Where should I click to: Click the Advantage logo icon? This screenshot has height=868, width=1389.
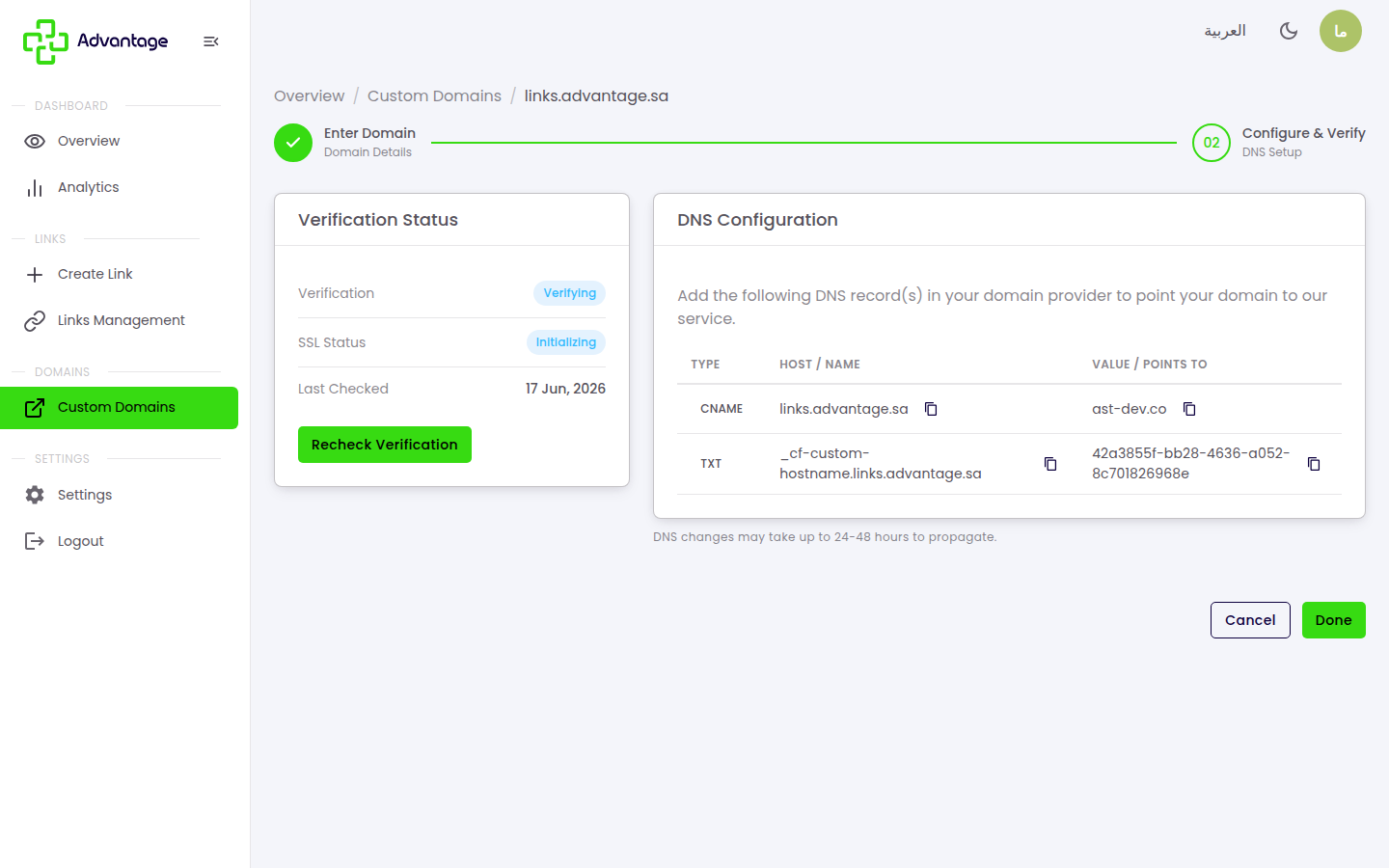(x=45, y=41)
